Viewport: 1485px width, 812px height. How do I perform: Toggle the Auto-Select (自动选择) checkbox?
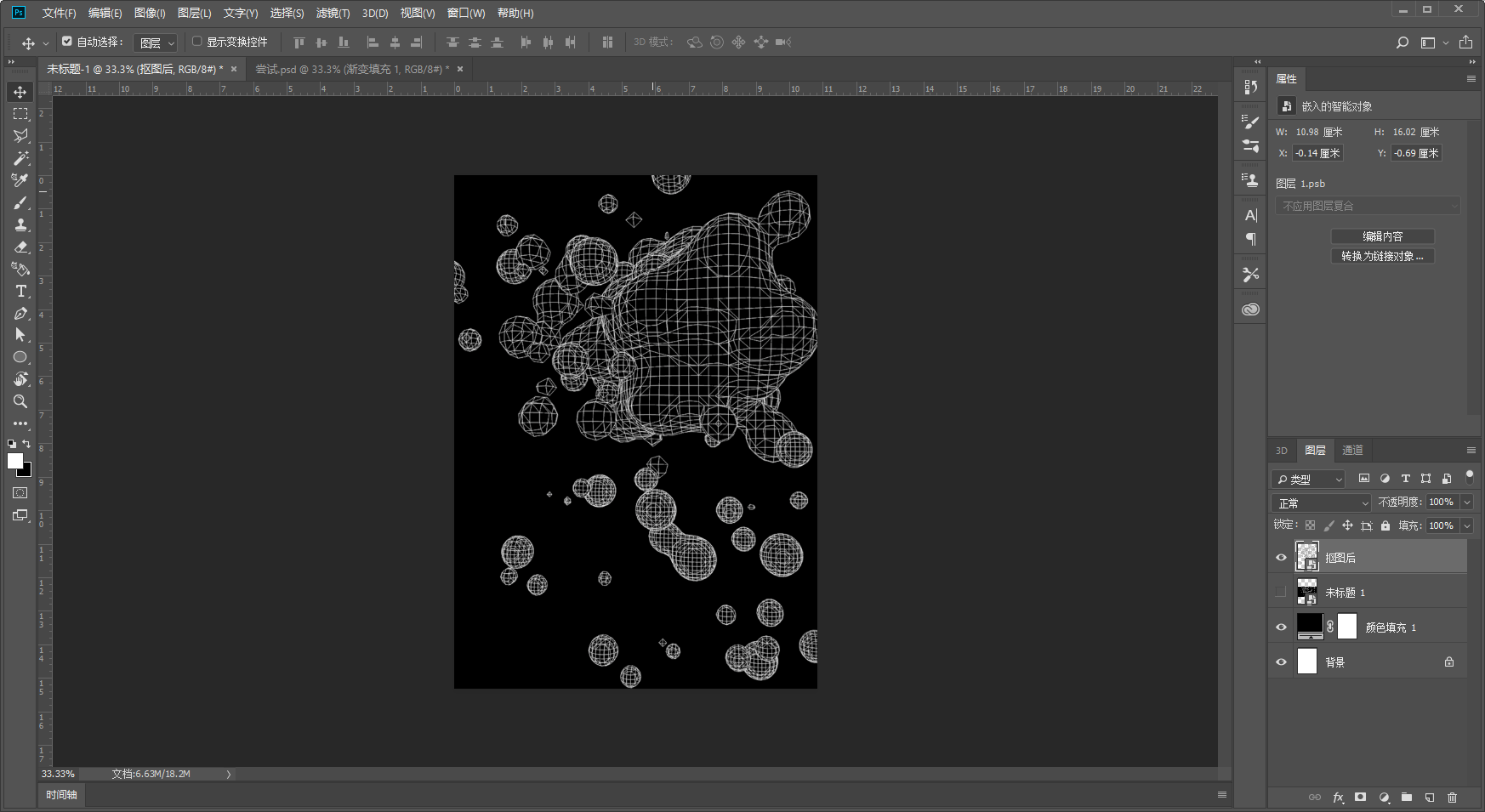[x=67, y=41]
